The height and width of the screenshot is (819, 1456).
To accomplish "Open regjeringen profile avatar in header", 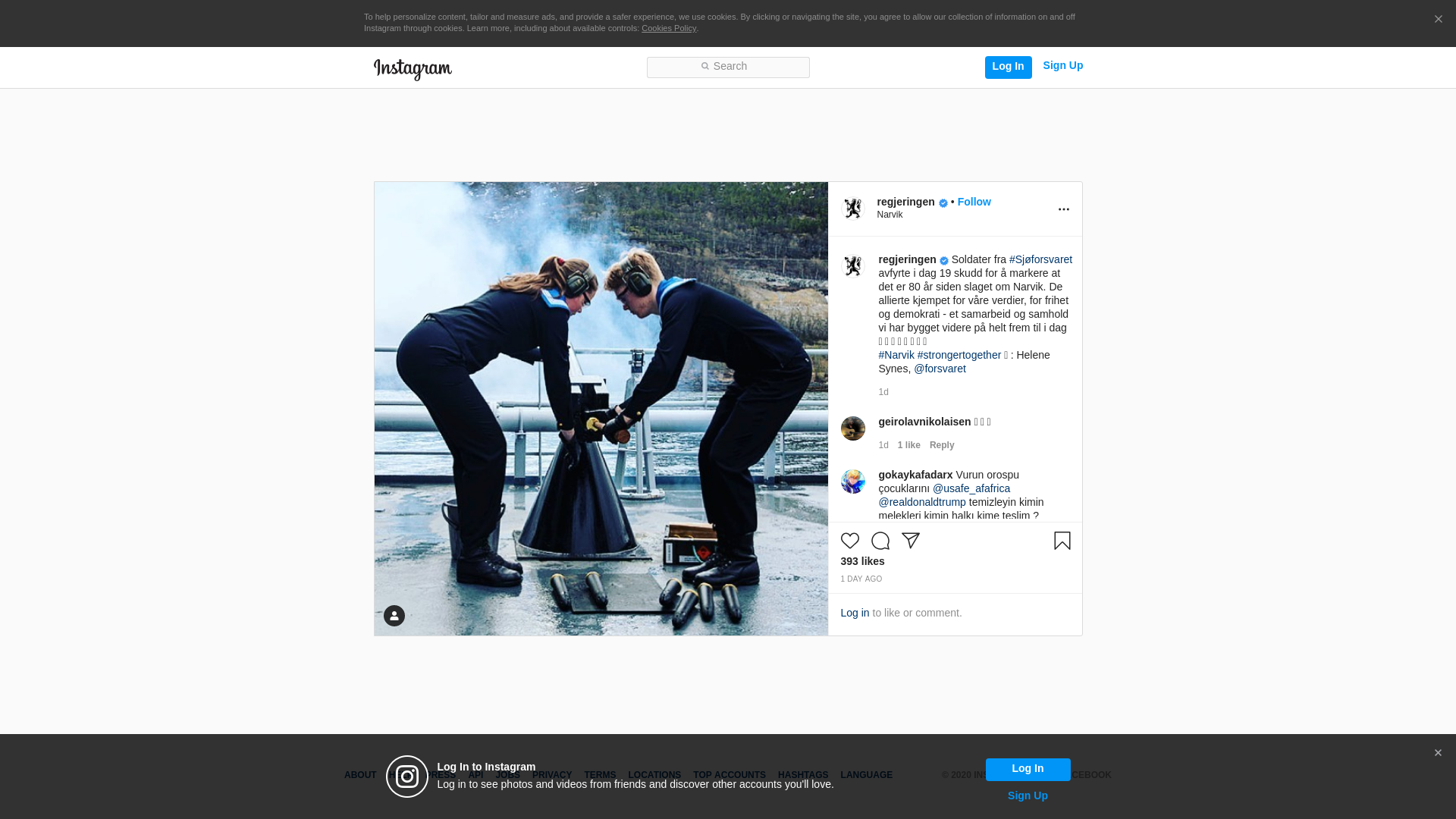I will point(853,209).
